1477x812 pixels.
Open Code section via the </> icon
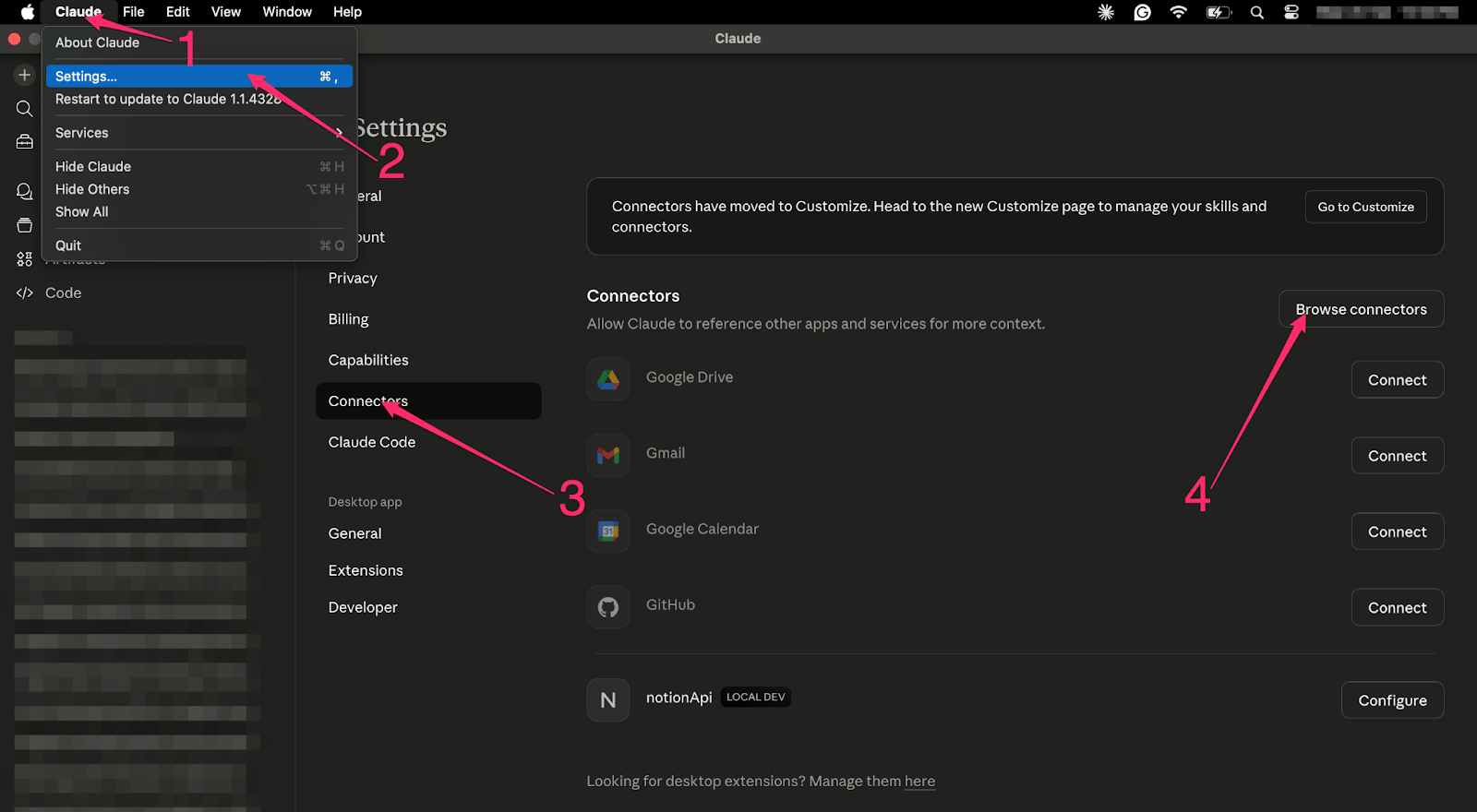[25, 293]
